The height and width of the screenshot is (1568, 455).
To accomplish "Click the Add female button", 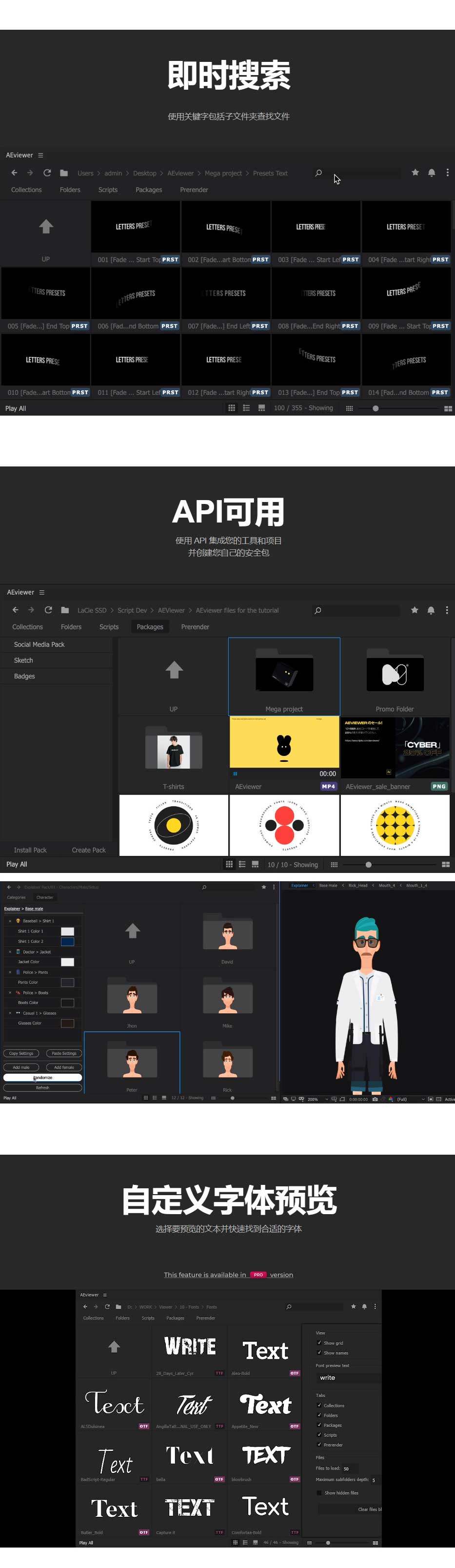I will tap(64, 1067).
